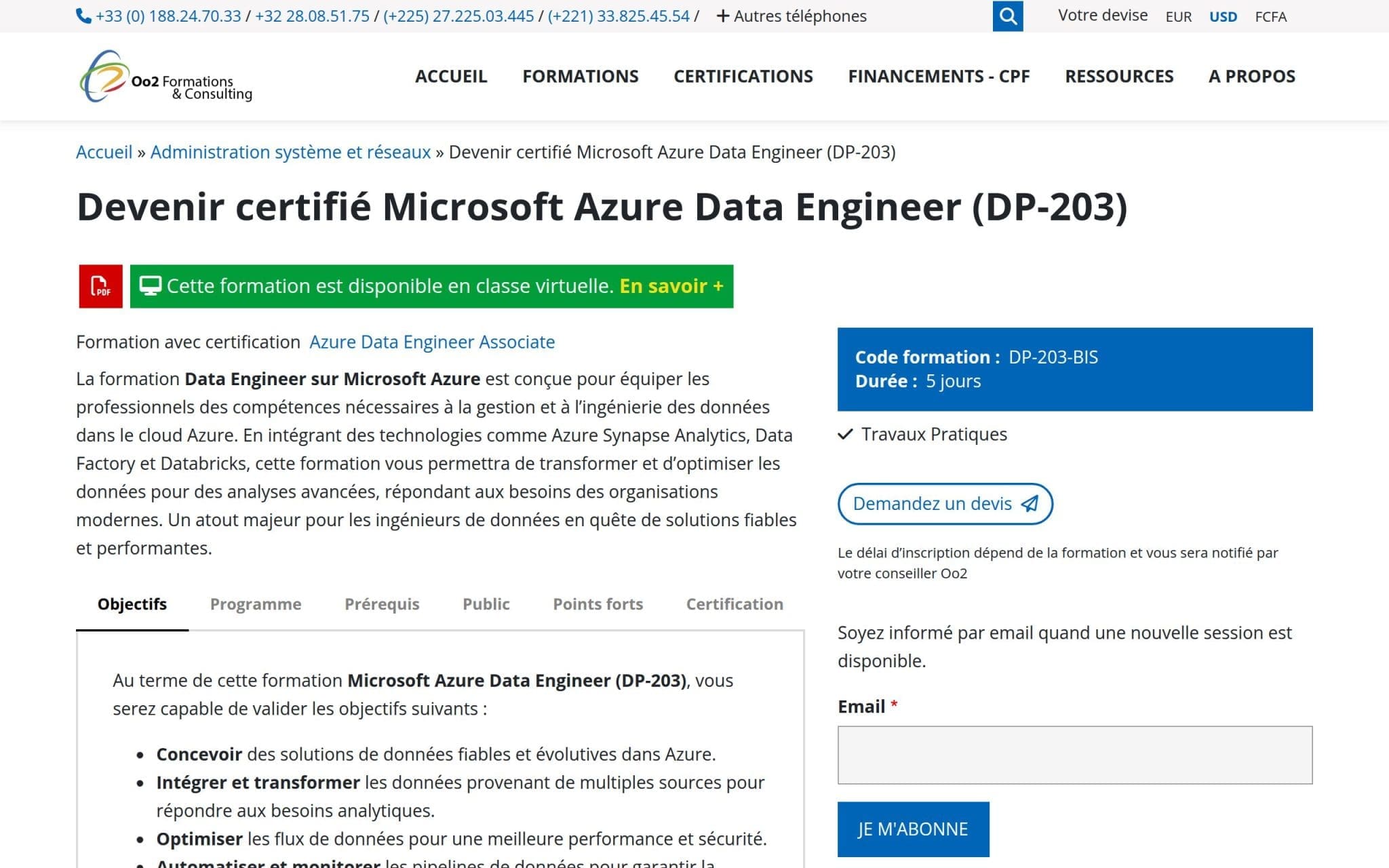The image size is (1389, 868).
Task: Call (+221) 33.825.45.54 number
Action: (619, 16)
